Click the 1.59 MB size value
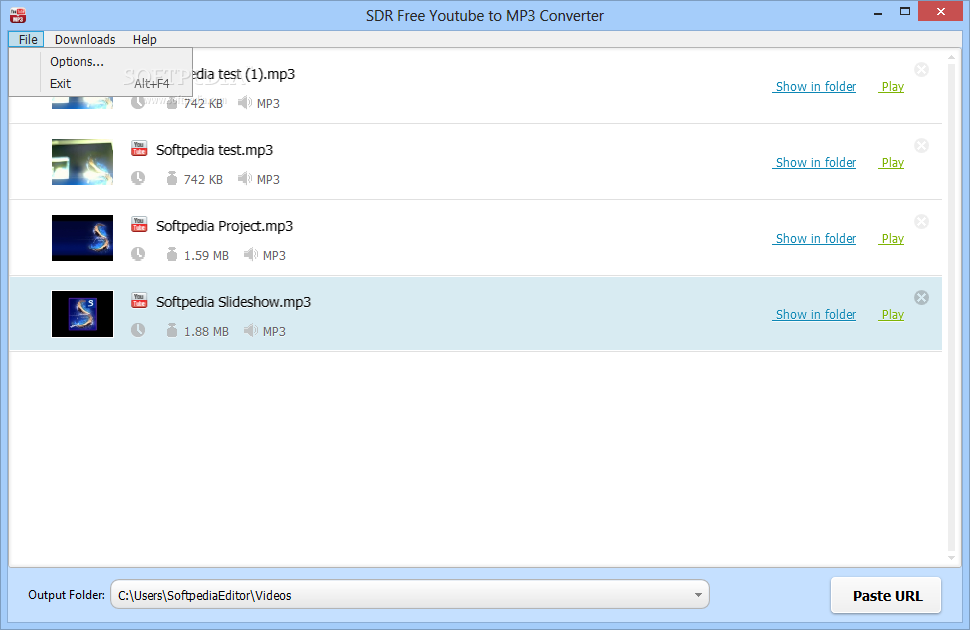The image size is (970, 630). pyautogui.click(x=206, y=256)
